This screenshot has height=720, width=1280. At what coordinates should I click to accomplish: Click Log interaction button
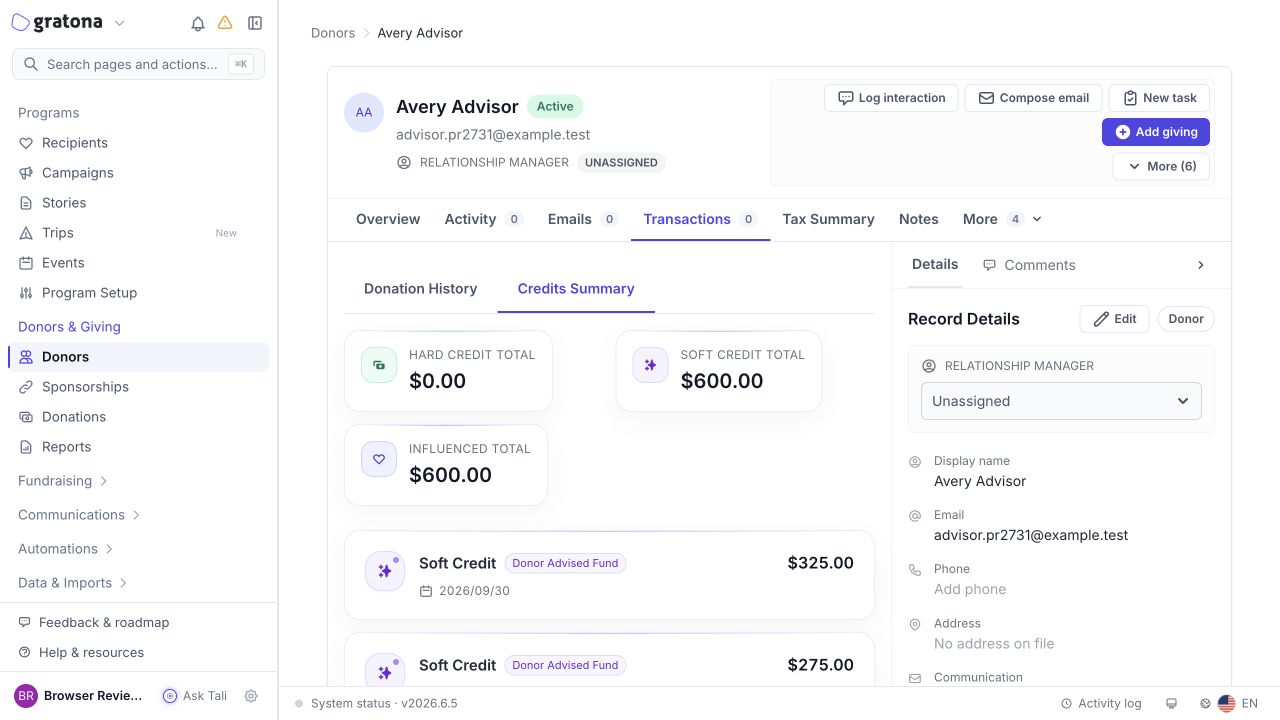tap(891, 98)
